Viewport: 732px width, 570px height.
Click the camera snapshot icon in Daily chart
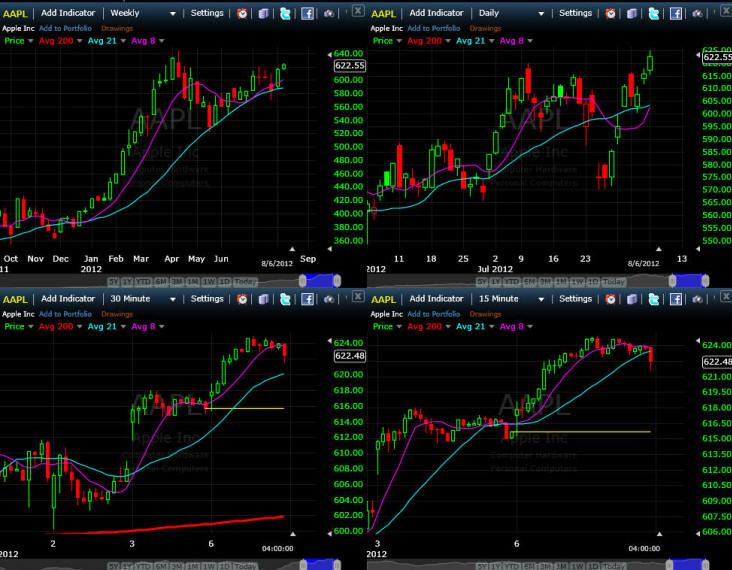coord(697,14)
